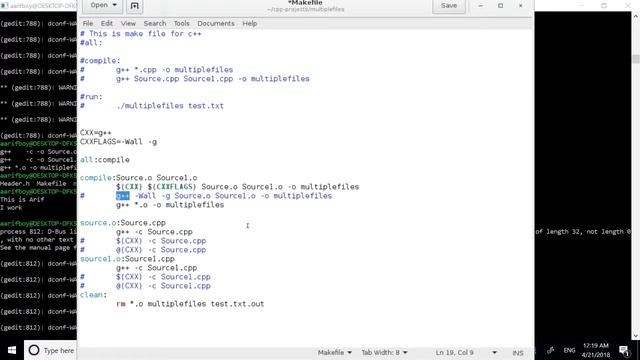The image size is (640, 360).
Task: Click the g++ -c Source1.cpp line
Action: click(156, 268)
